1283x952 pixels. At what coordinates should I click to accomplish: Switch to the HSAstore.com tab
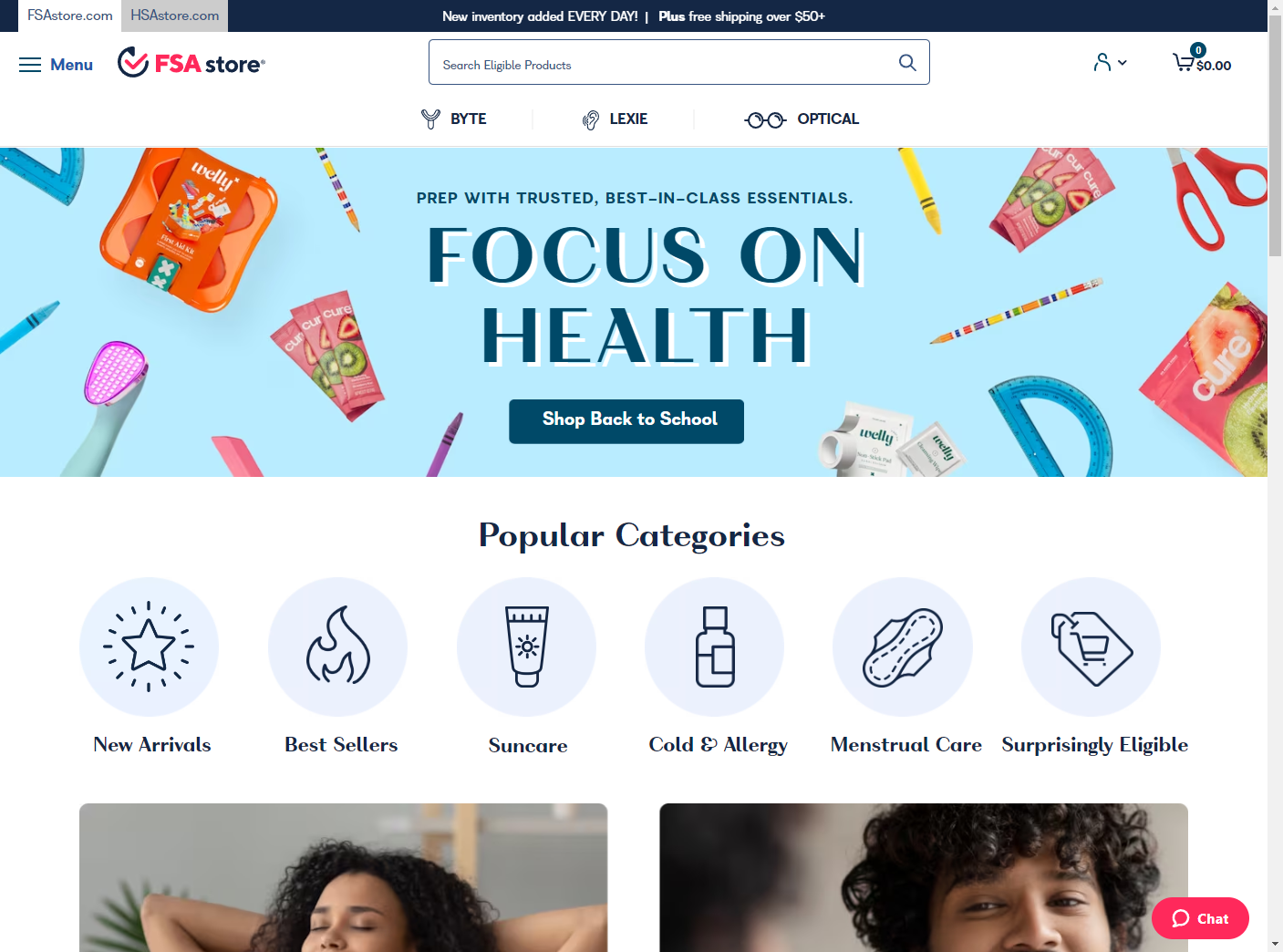175,16
